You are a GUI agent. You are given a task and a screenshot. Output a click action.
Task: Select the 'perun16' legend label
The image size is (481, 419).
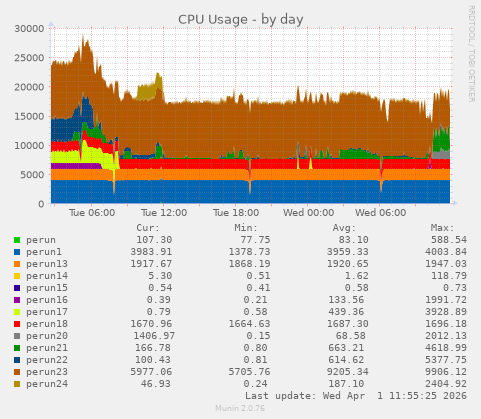tap(47, 300)
